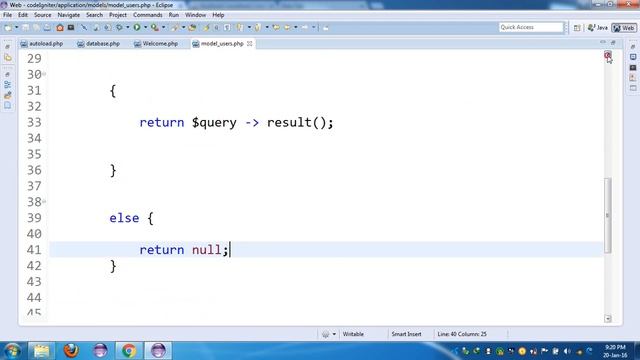This screenshot has height=360, width=640.
Task: Open the Run menu
Action: click(174, 15)
